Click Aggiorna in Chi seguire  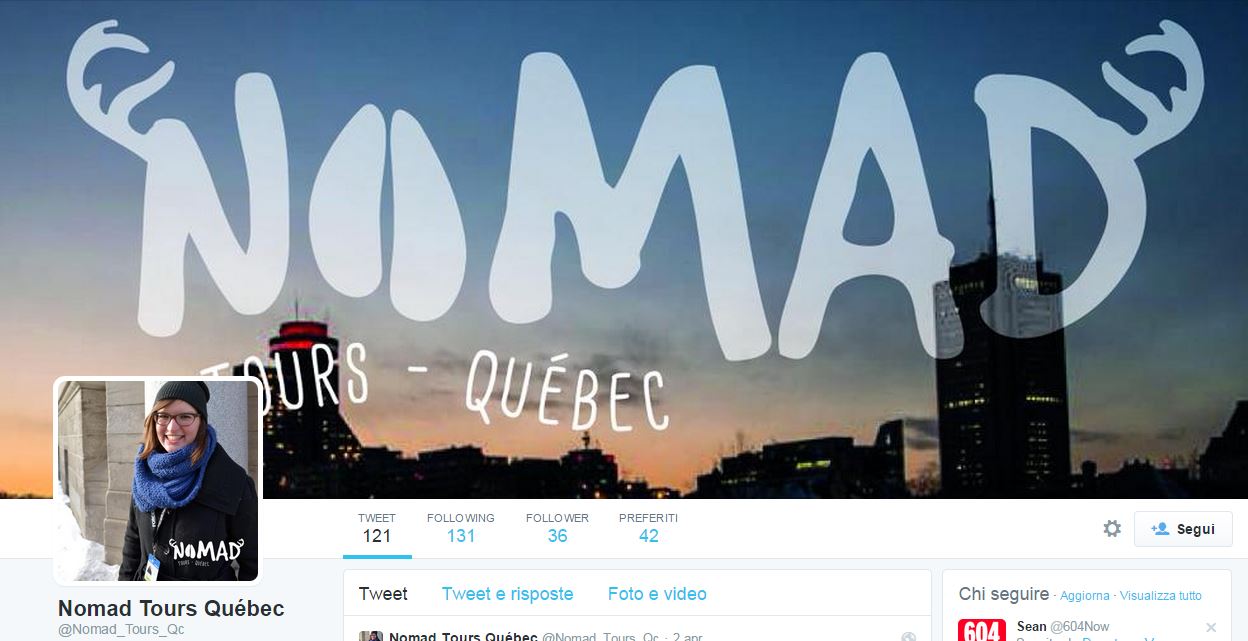click(x=1085, y=596)
